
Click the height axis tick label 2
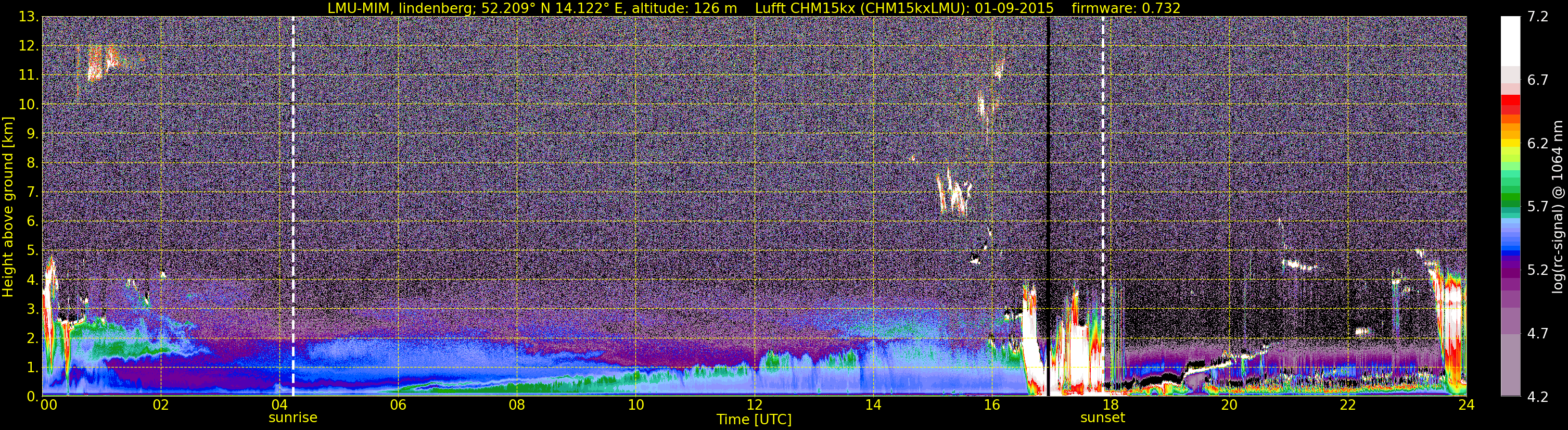point(32,338)
